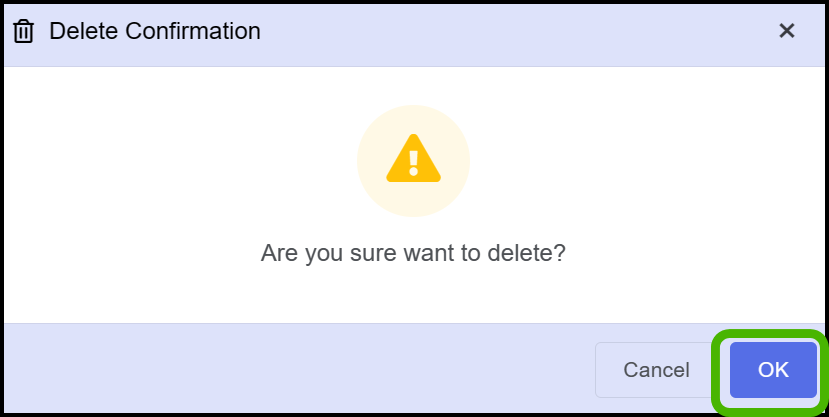Choose the Cancel button beside OK

click(x=656, y=370)
